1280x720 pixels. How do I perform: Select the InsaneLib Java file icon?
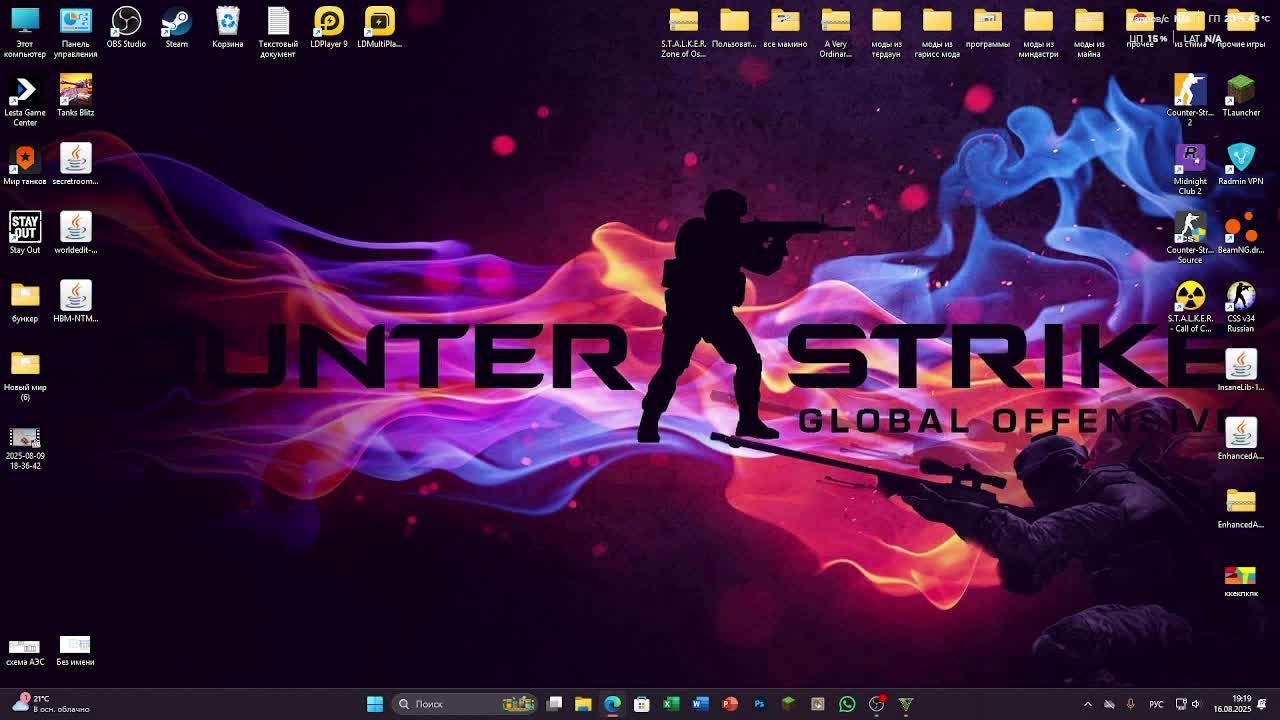point(1241,370)
